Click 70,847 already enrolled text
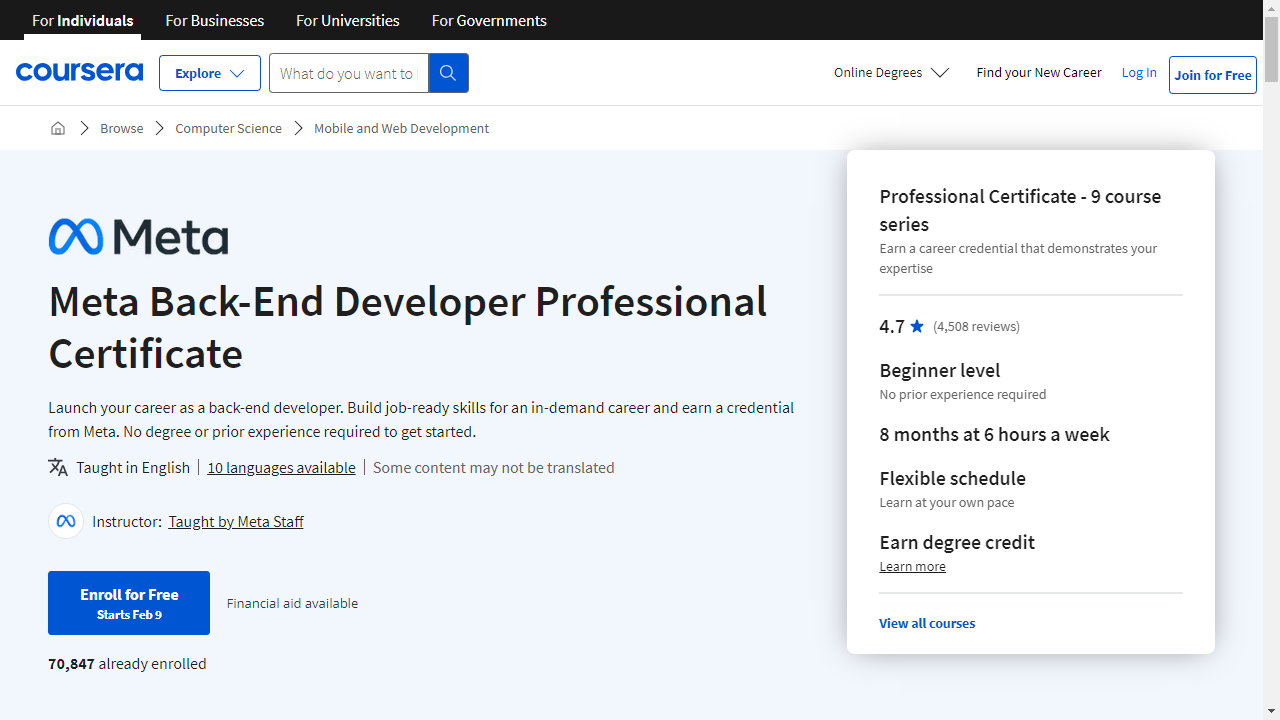Image resolution: width=1280 pixels, height=720 pixels. (127, 663)
